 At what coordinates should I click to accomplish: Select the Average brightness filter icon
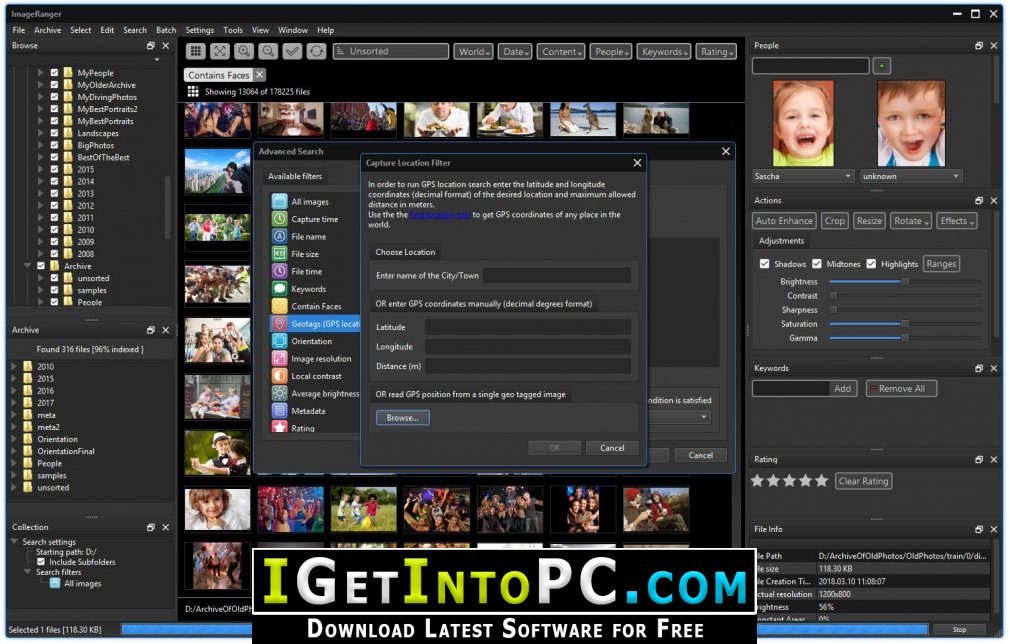click(280, 393)
